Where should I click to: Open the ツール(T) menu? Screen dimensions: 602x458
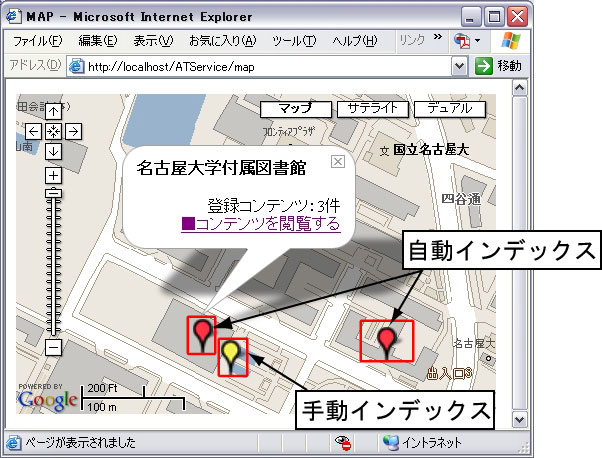294,41
